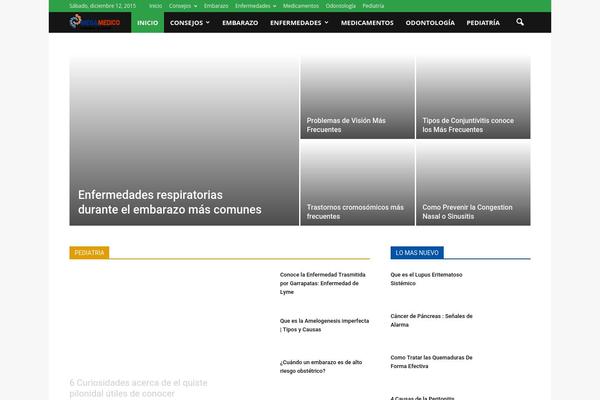Open Embarazo in main navigation bar
The height and width of the screenshot is (400, 600).
click(240, 22)
